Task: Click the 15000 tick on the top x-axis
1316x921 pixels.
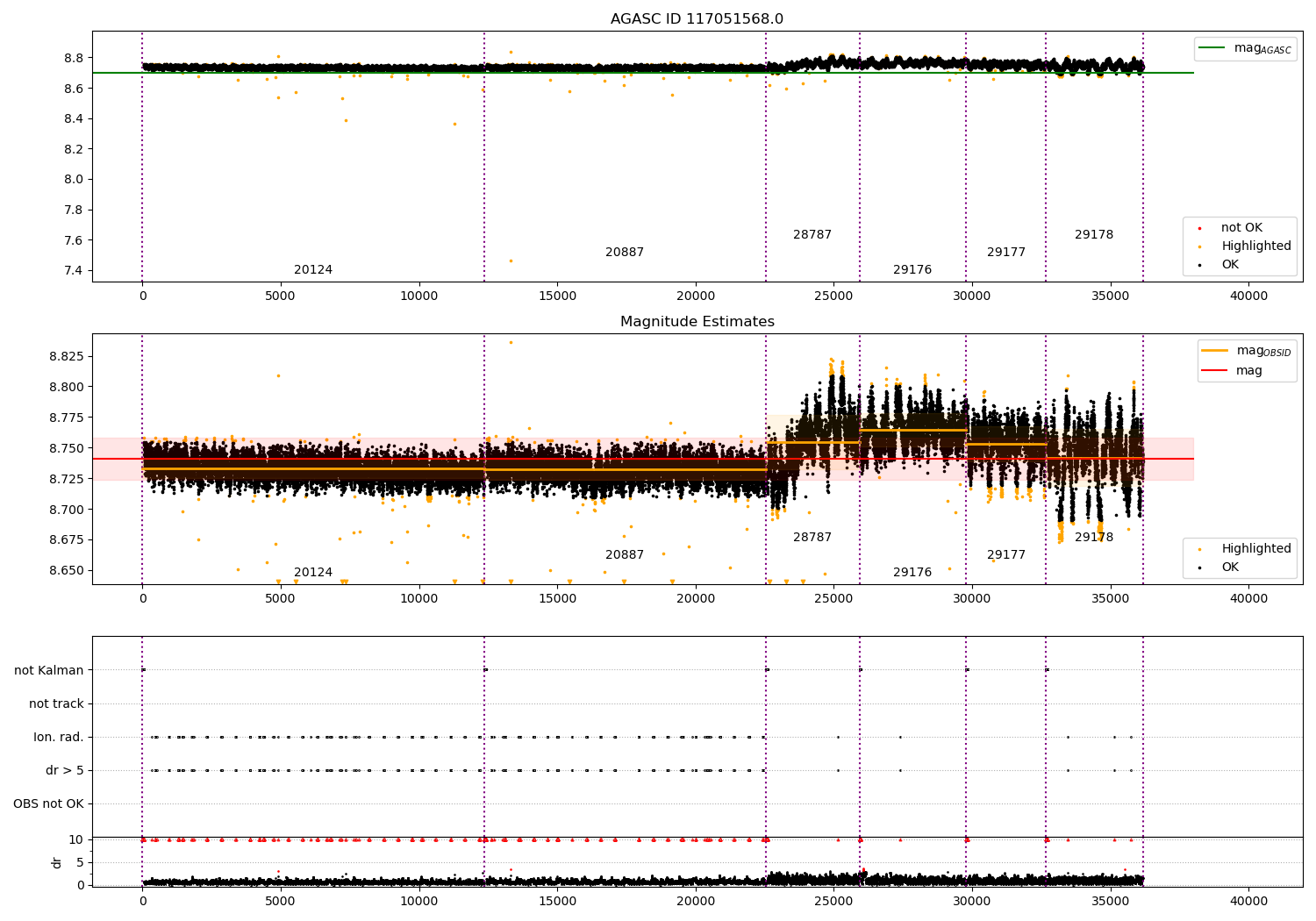Action: tap(557, 296)
